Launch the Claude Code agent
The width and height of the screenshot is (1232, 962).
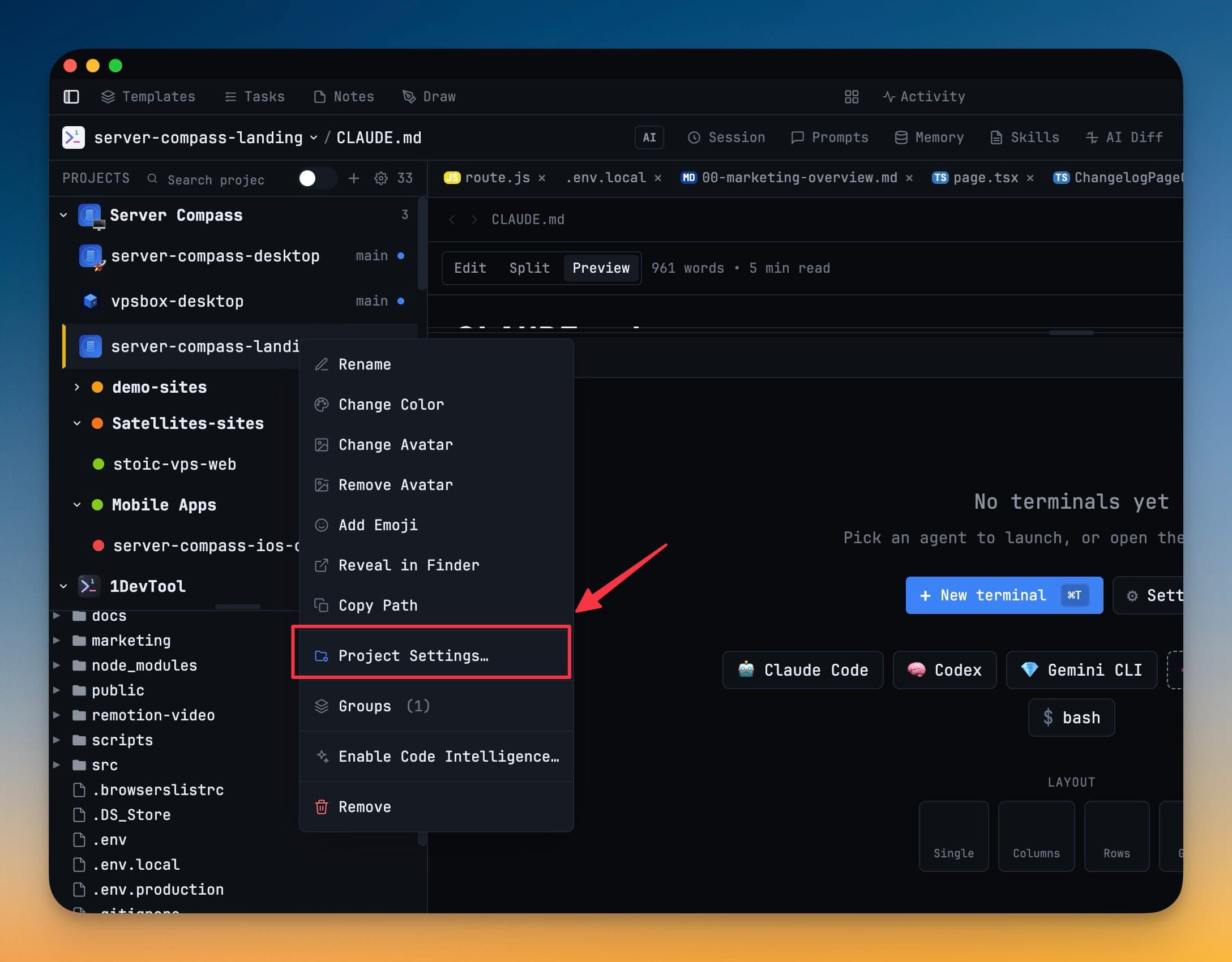point(803,670)
